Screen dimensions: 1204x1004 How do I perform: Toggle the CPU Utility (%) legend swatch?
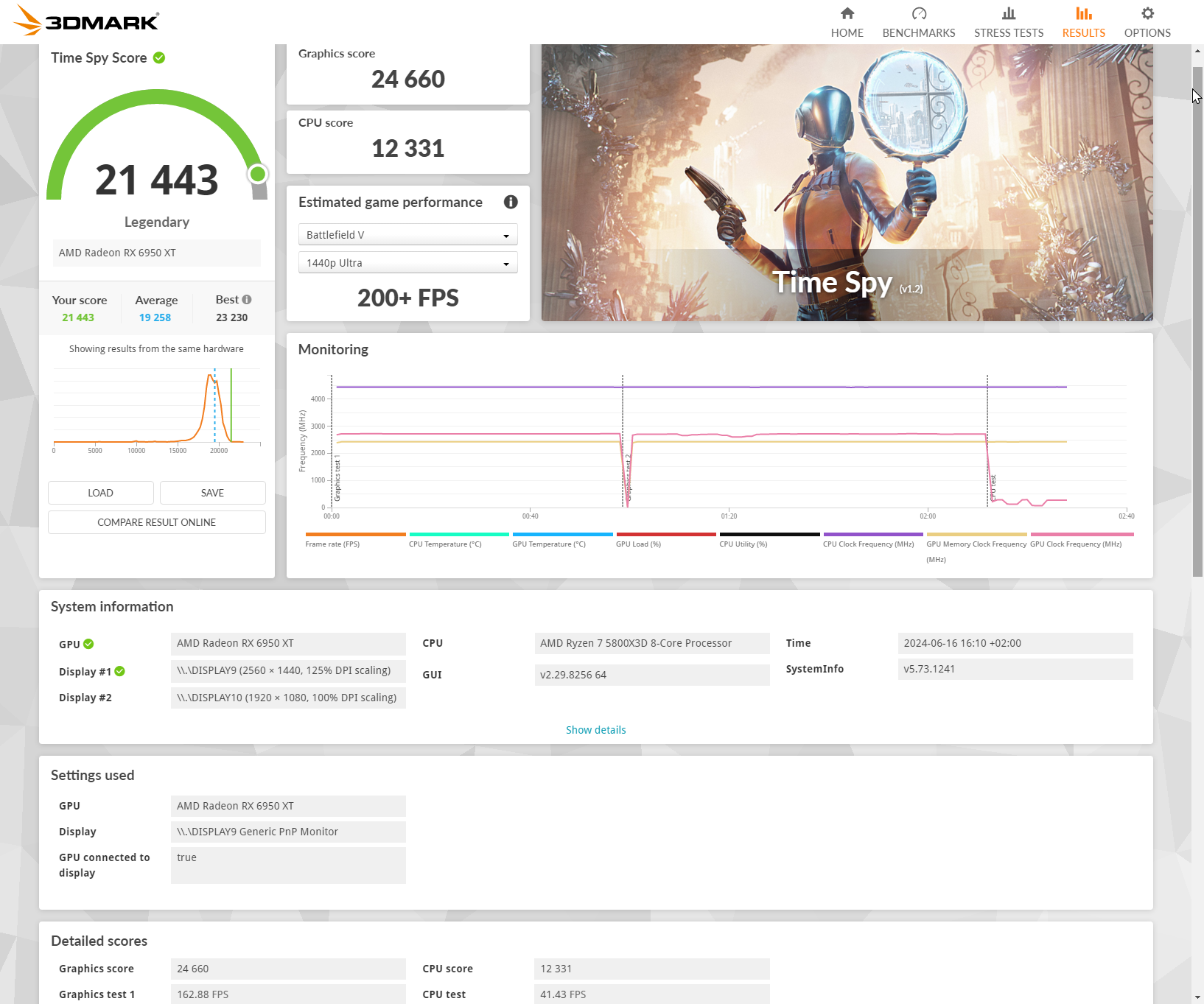pos(769,534)
